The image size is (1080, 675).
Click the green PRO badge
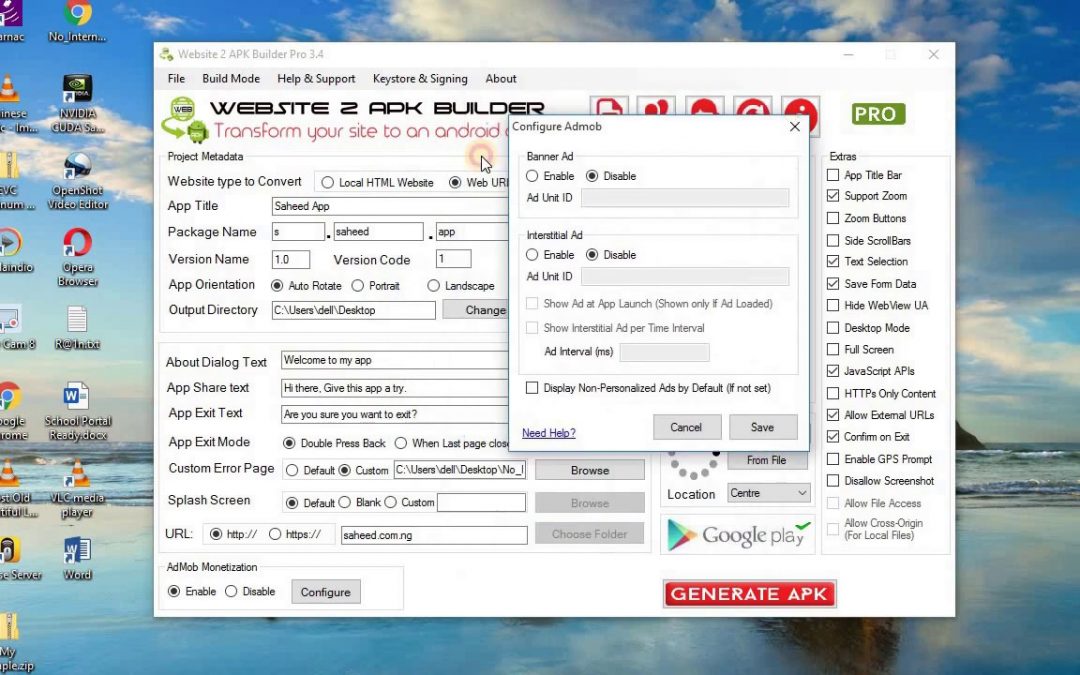pyautogui.click(x=878, y=114)
